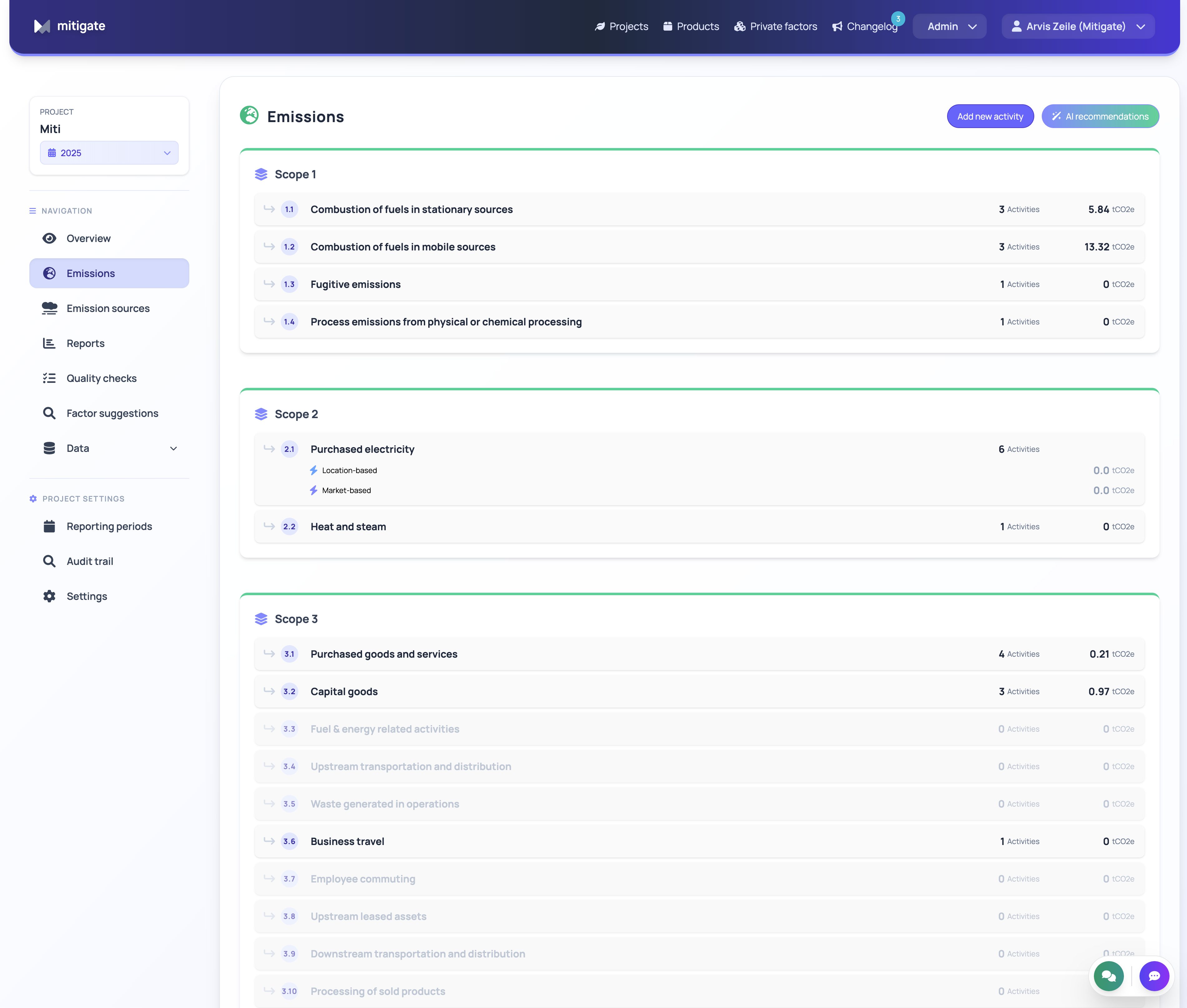
Task: Expand category 1.1 arrow
Action: (269, 209)
